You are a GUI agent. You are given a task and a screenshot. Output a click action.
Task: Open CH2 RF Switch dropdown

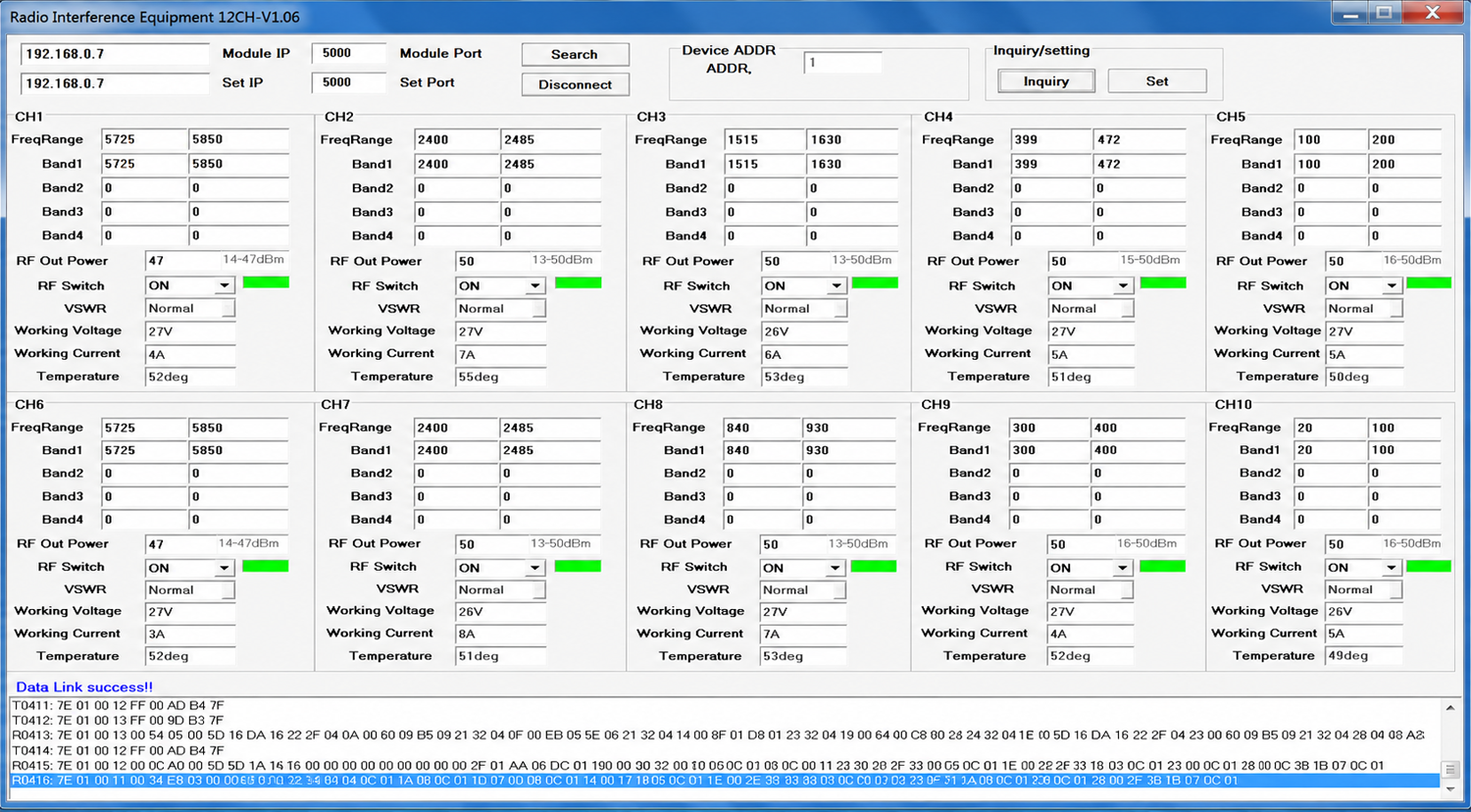pos(534,285)
